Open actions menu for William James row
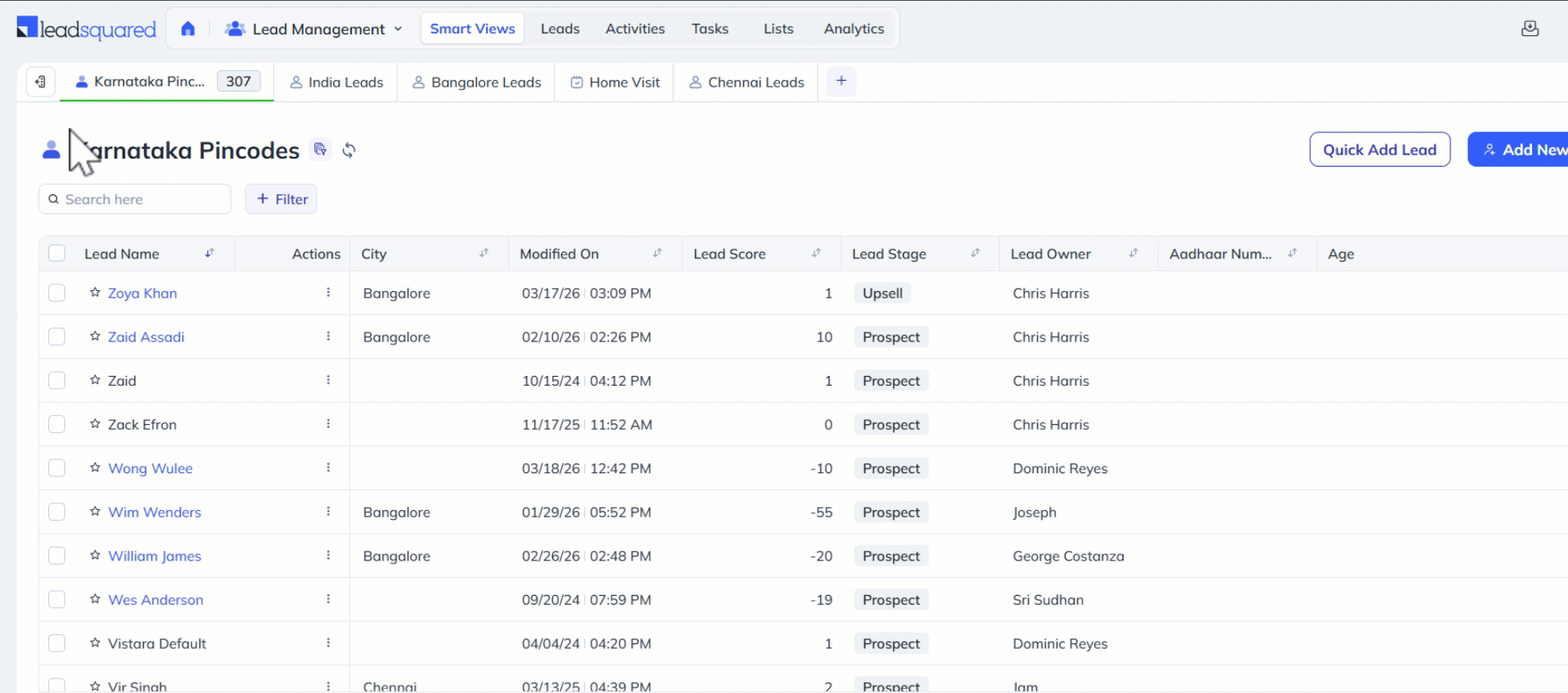1568x693 pixels. coord(328,556)
